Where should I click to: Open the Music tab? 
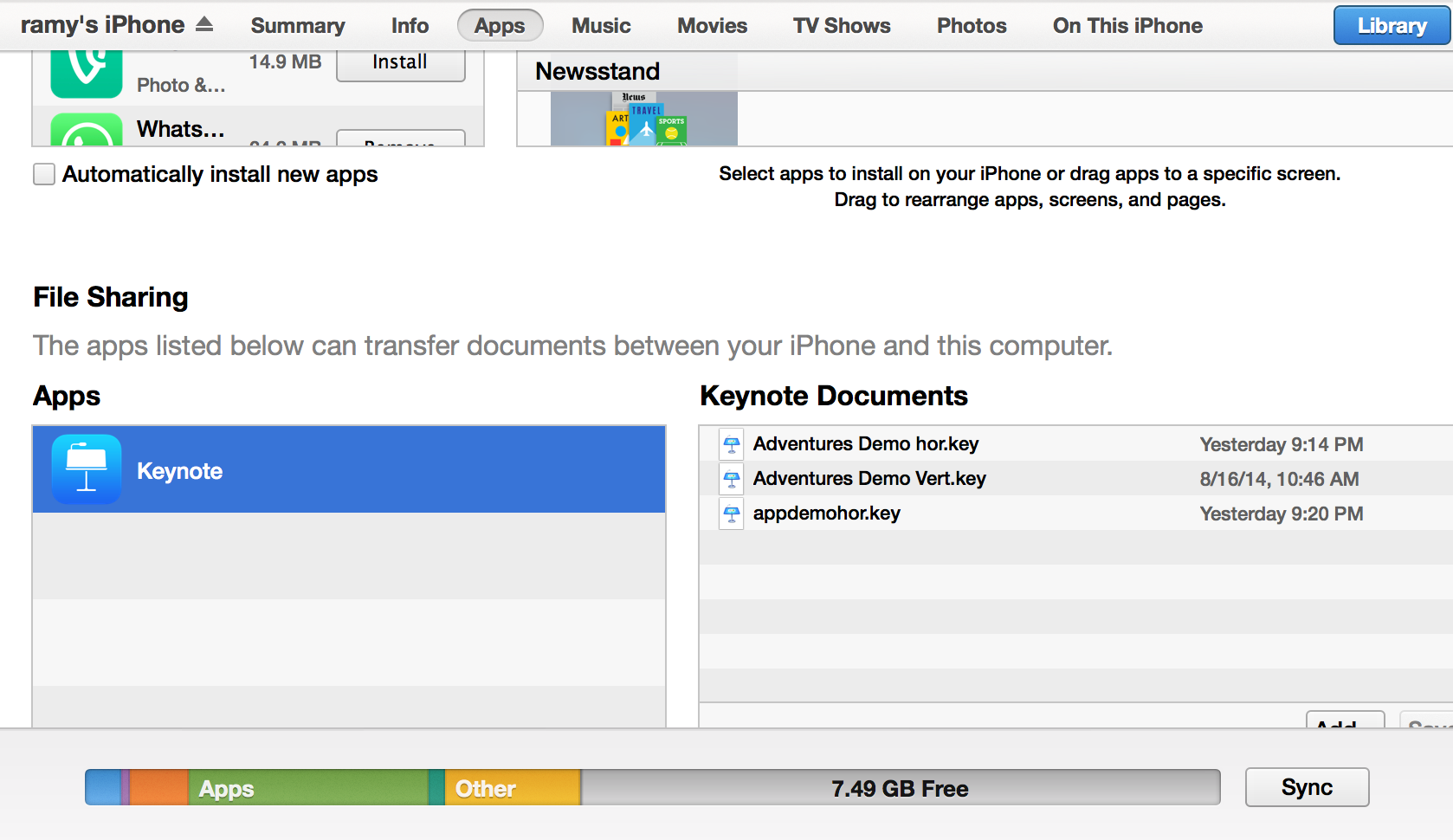(601, 26)
